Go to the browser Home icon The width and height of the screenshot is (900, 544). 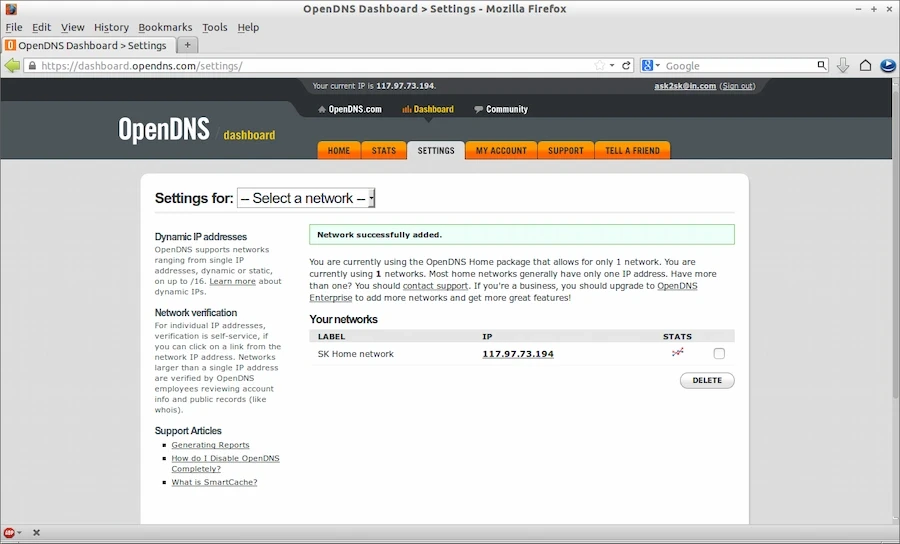point(865,65)
